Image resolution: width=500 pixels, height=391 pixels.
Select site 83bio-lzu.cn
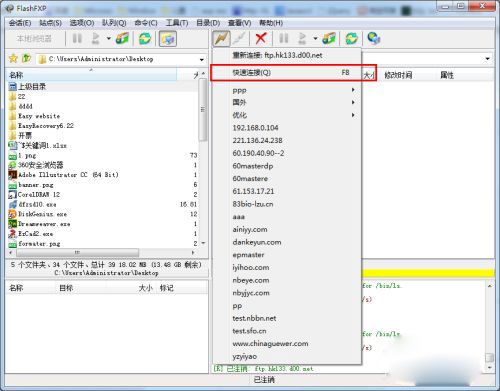(x=287, y=204)
